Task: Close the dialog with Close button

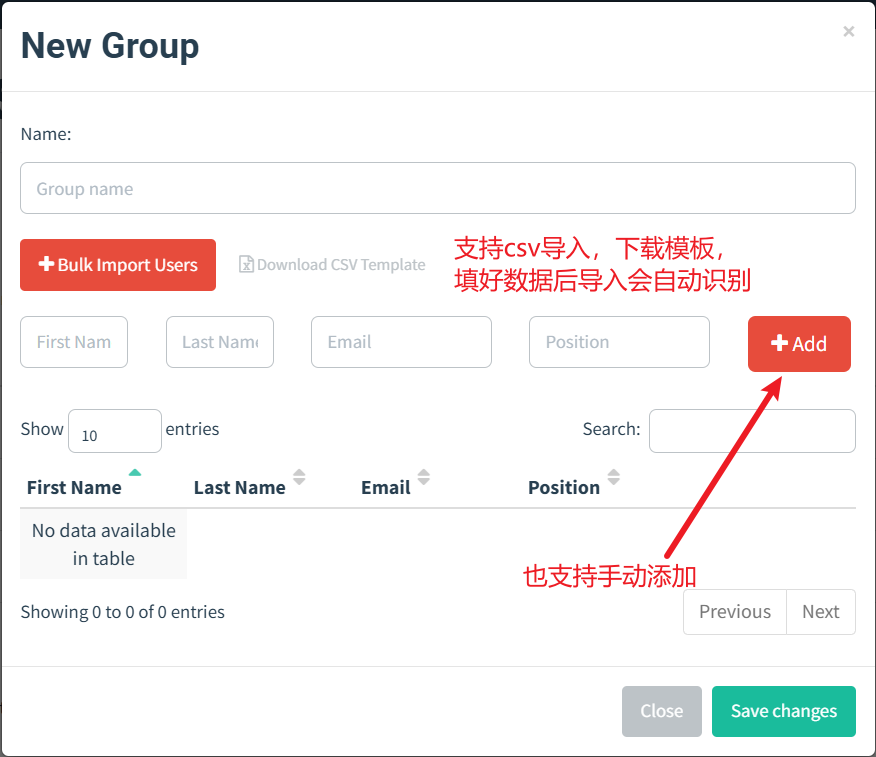Action: (x=661, y=711)
